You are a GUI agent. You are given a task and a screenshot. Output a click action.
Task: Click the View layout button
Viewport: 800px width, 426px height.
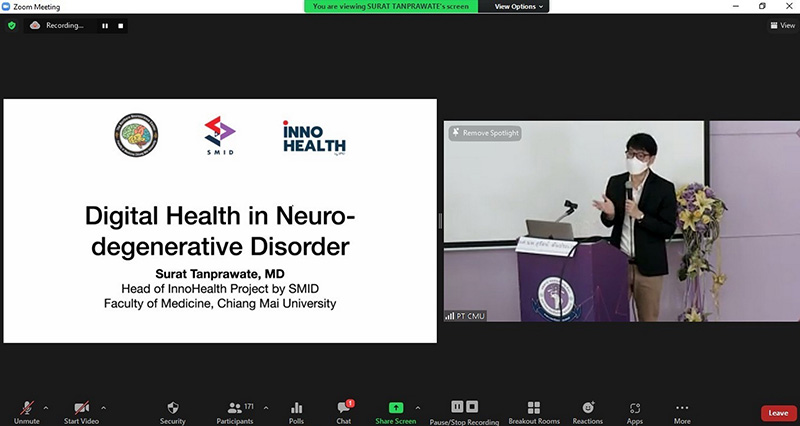pos(783,26)
